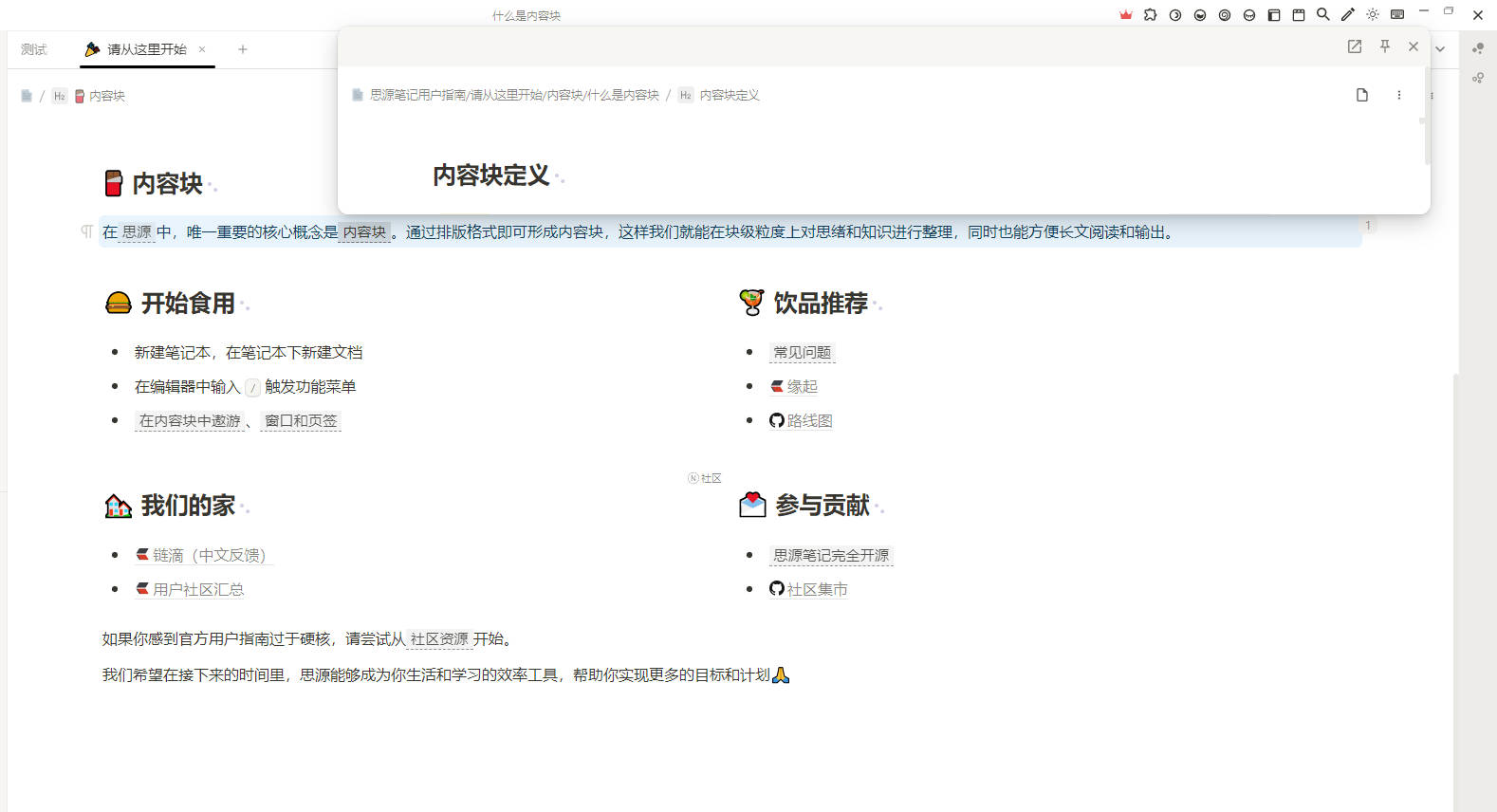Pin the floating preview popup
The height and width of the screenshot is (812, 1497).
1385,46
